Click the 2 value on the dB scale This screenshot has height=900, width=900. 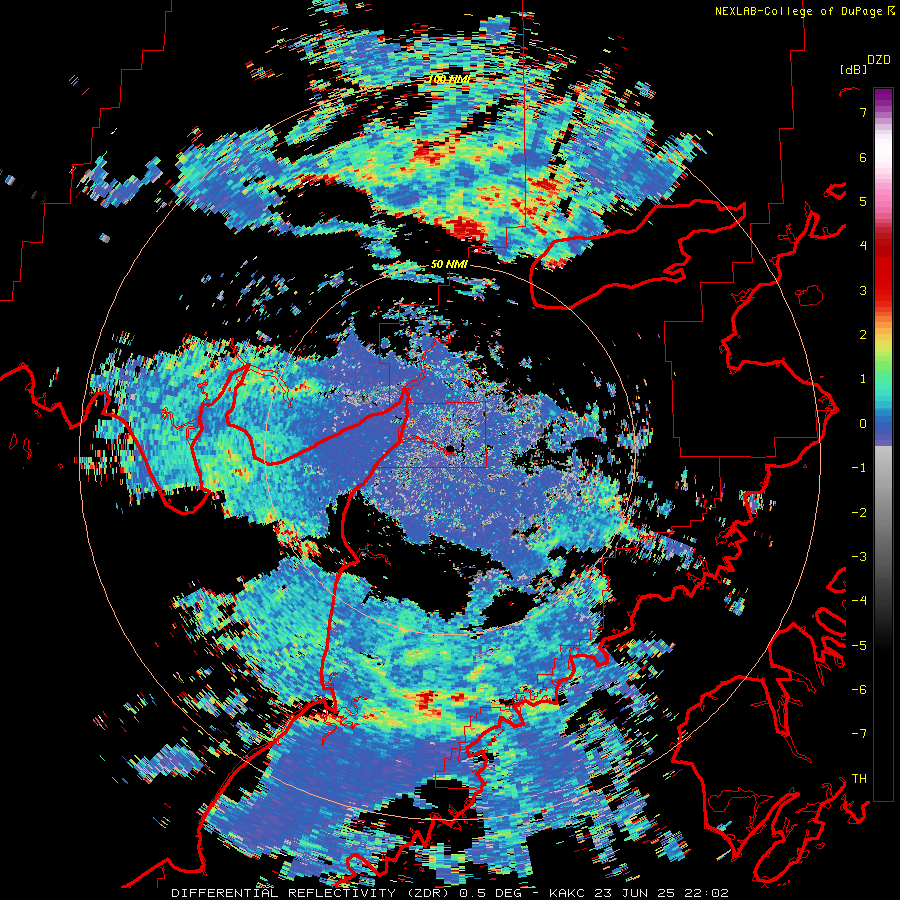click(x=863, y=335)
